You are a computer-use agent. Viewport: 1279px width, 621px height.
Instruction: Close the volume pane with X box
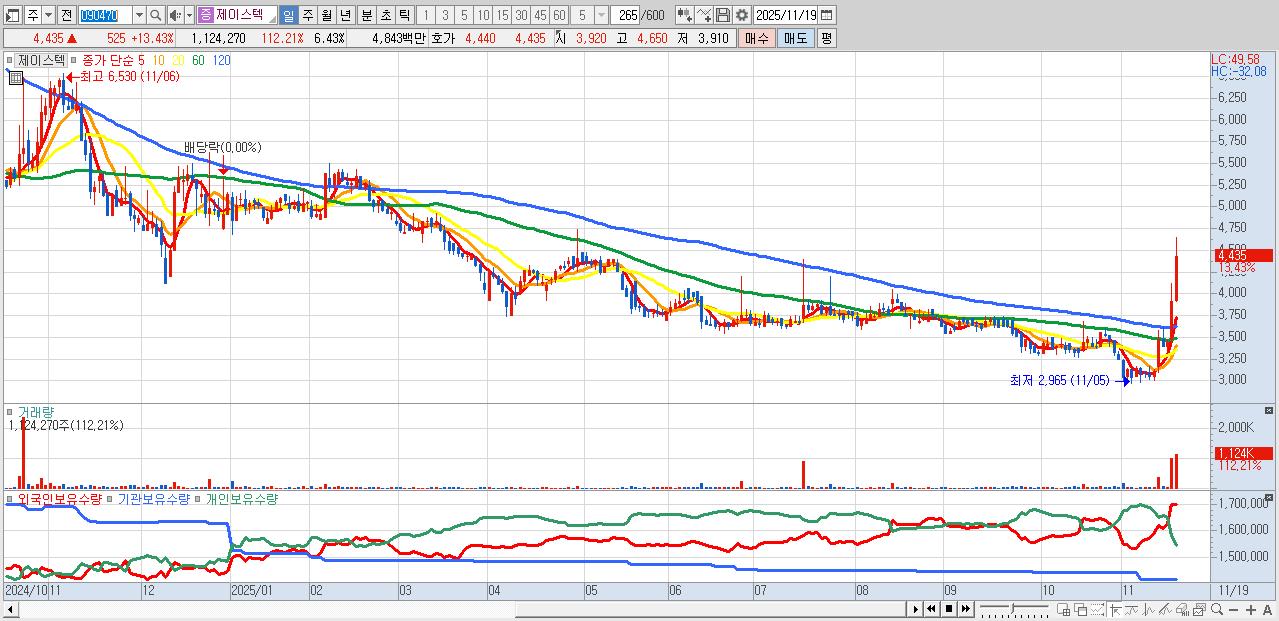[1269, 410]
